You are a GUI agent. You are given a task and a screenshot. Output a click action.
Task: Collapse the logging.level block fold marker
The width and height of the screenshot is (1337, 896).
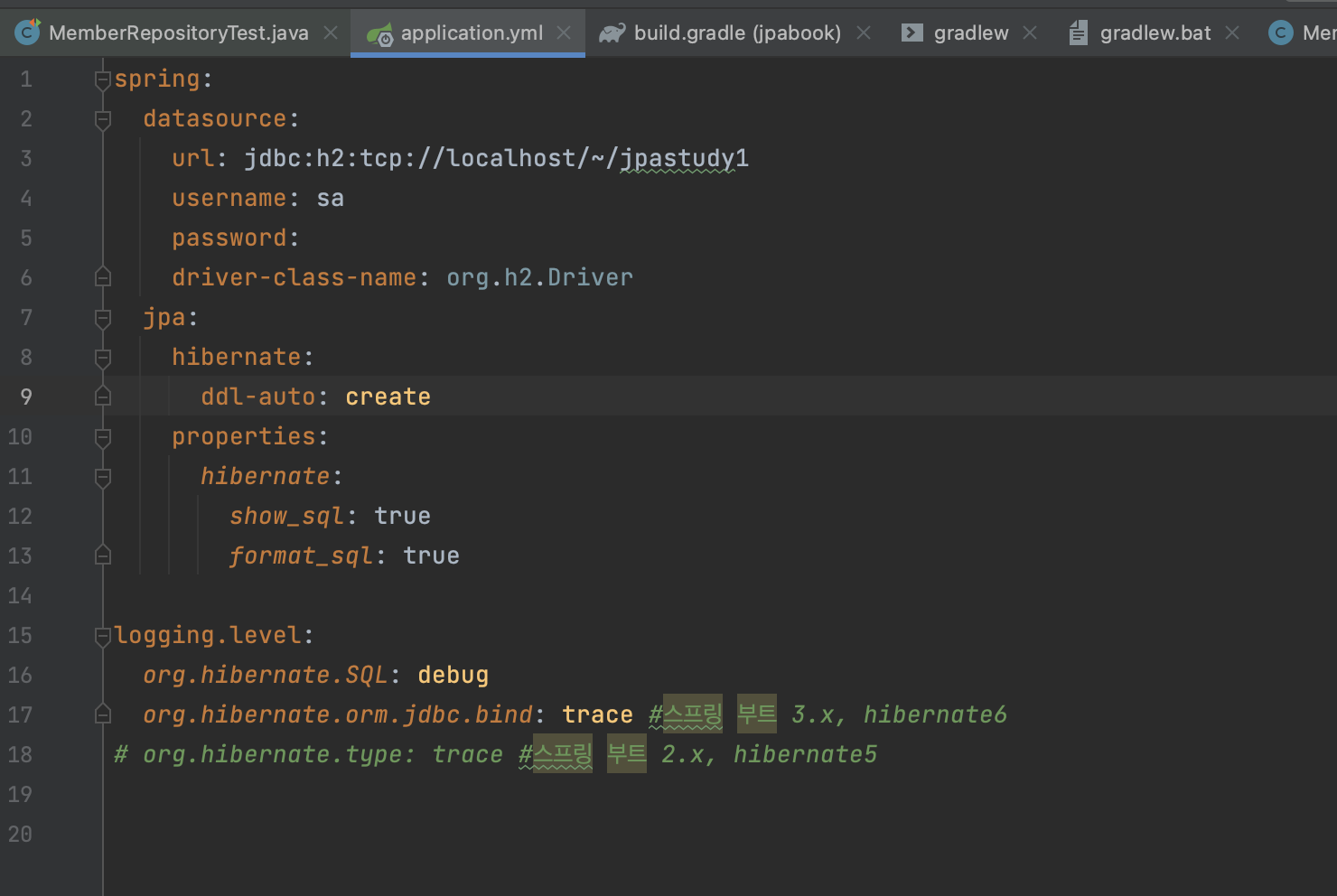coord(103,636)
